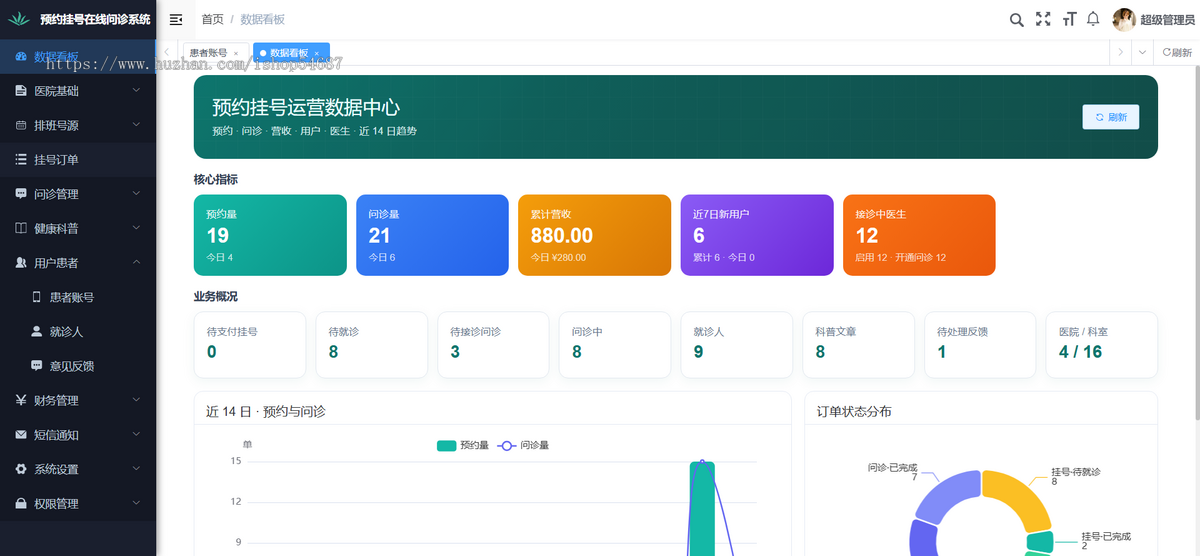Click 短信通知 envelope icon
1200x556 pixels.
coord(22,435)
